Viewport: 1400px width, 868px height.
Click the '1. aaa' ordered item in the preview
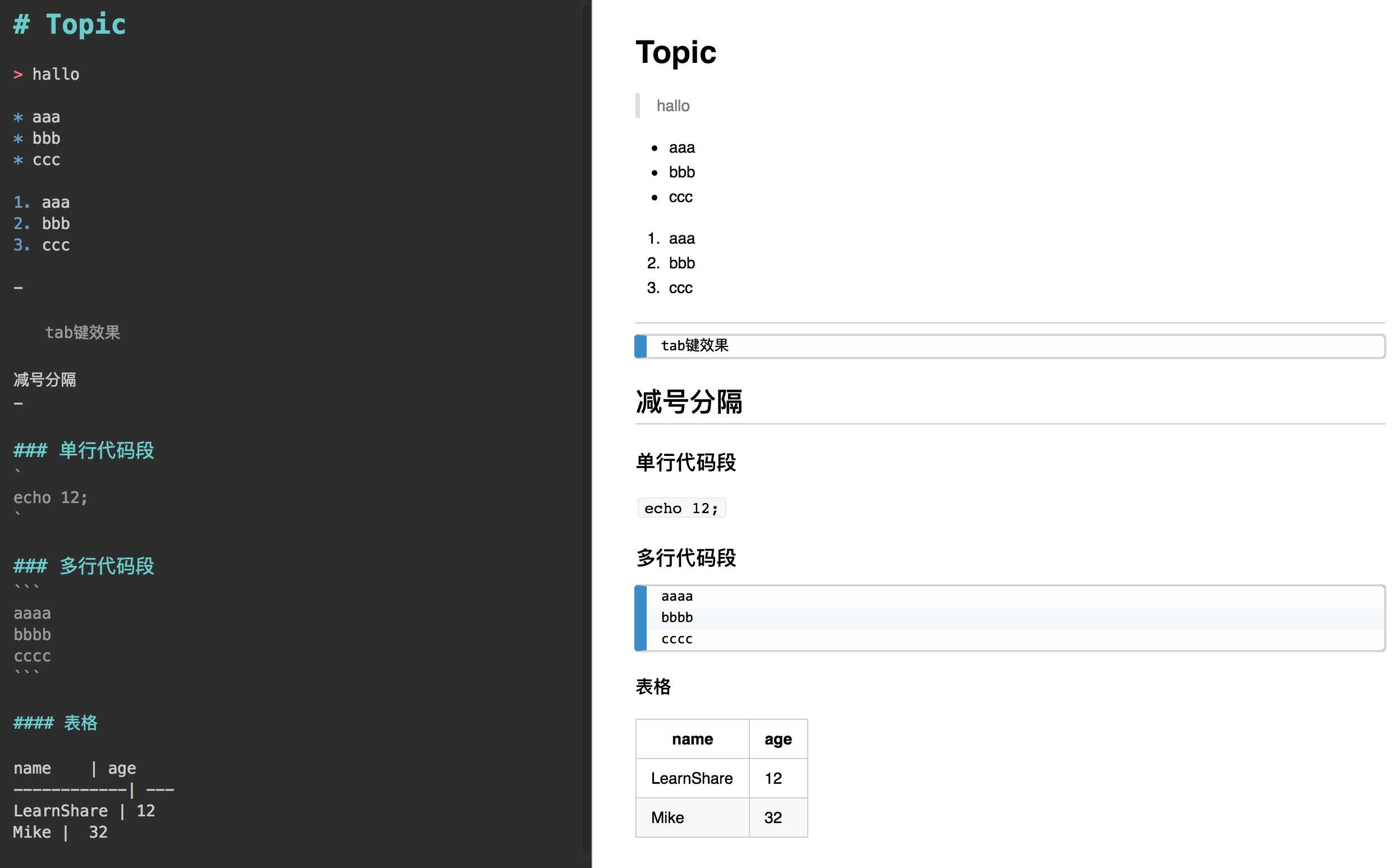(x=670, y=238)
